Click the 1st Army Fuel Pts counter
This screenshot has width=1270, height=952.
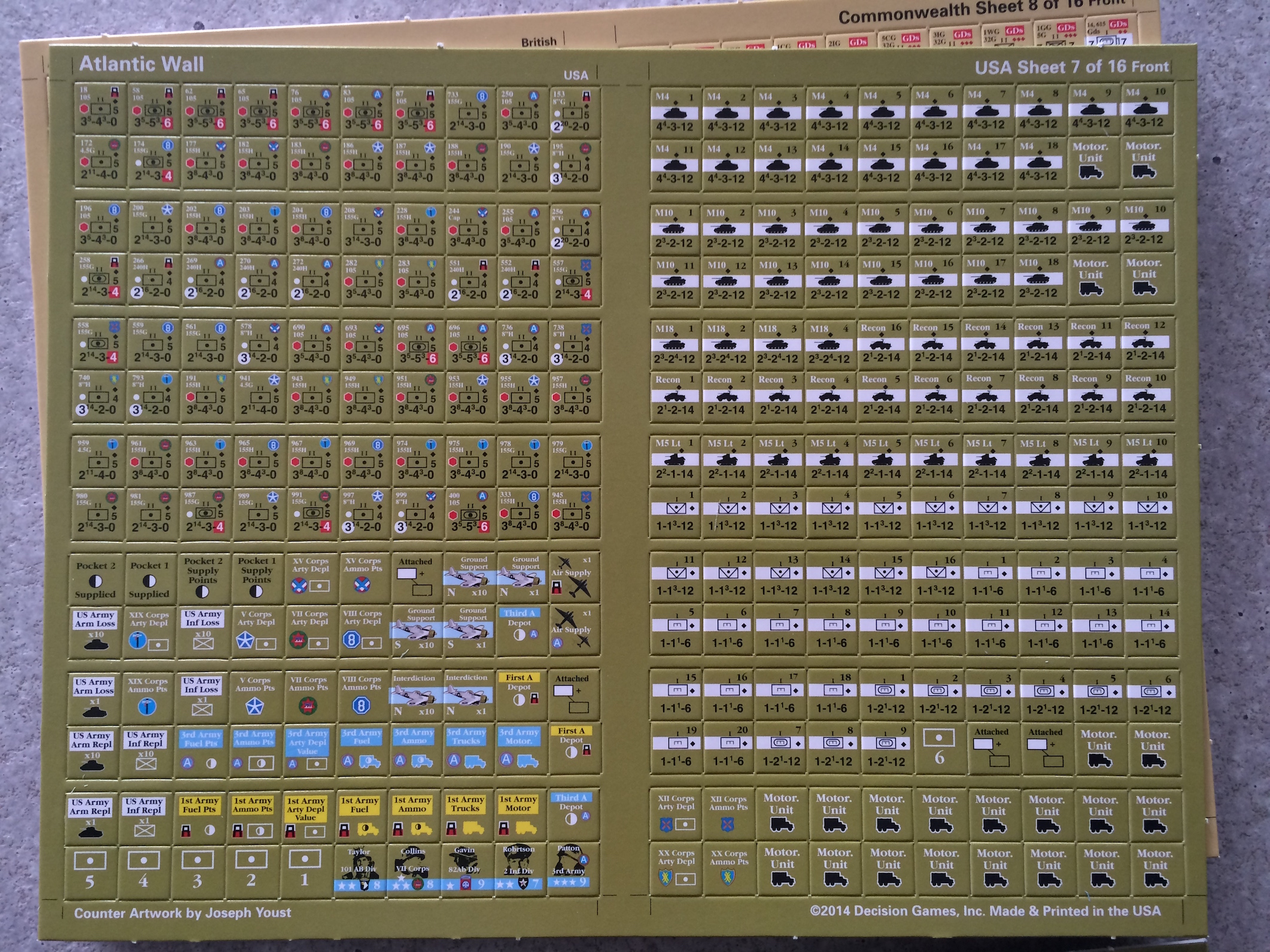point(199,817)
